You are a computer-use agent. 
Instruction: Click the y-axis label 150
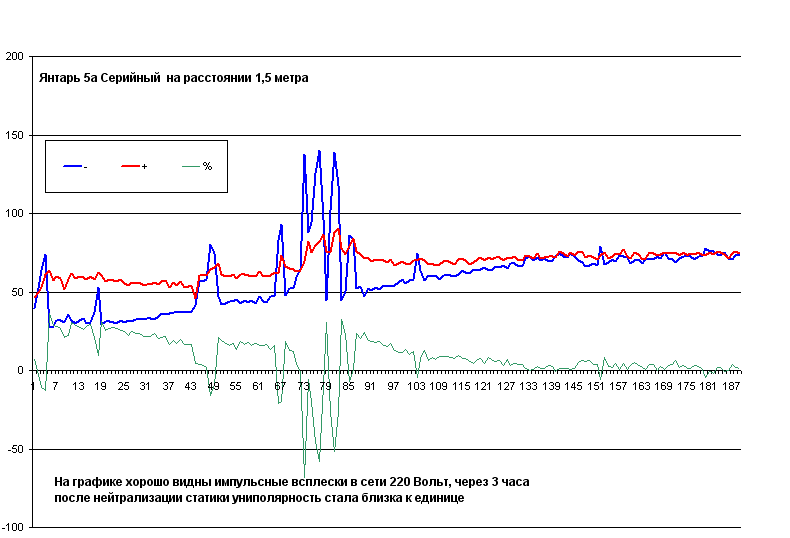click(x=14, y=135)
